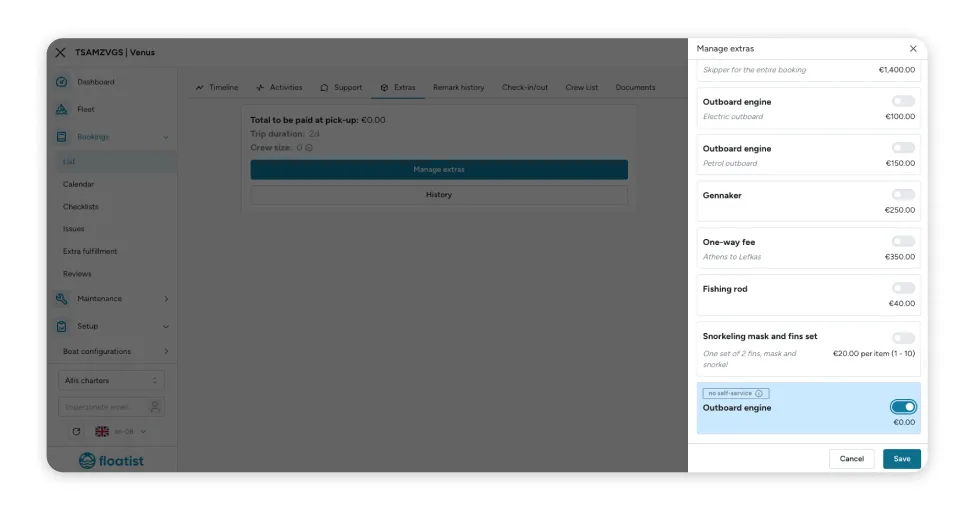Viewport: 968px width, 512px height.
Task: Switch to the Crew List tab
Action: (x=582, y=88)
